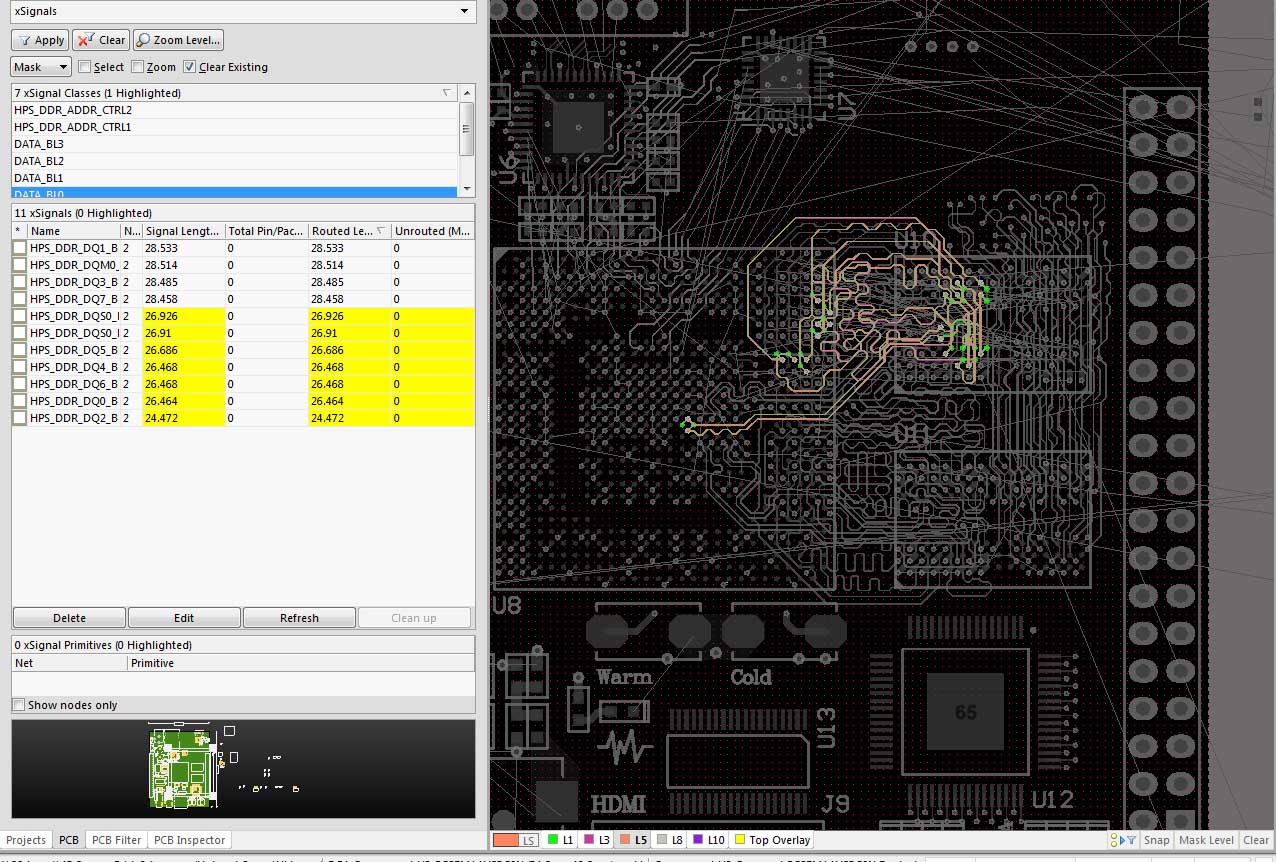Click the sort arrow in xSignal Classes header

click(446, 93)
